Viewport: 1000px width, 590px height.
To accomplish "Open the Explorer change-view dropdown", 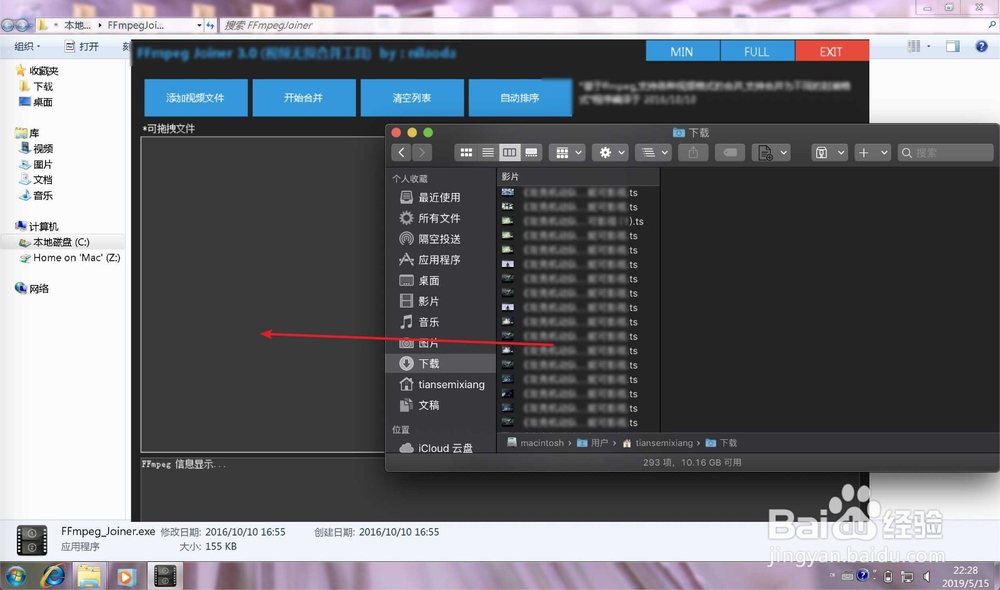I will [x=929, y=47].
